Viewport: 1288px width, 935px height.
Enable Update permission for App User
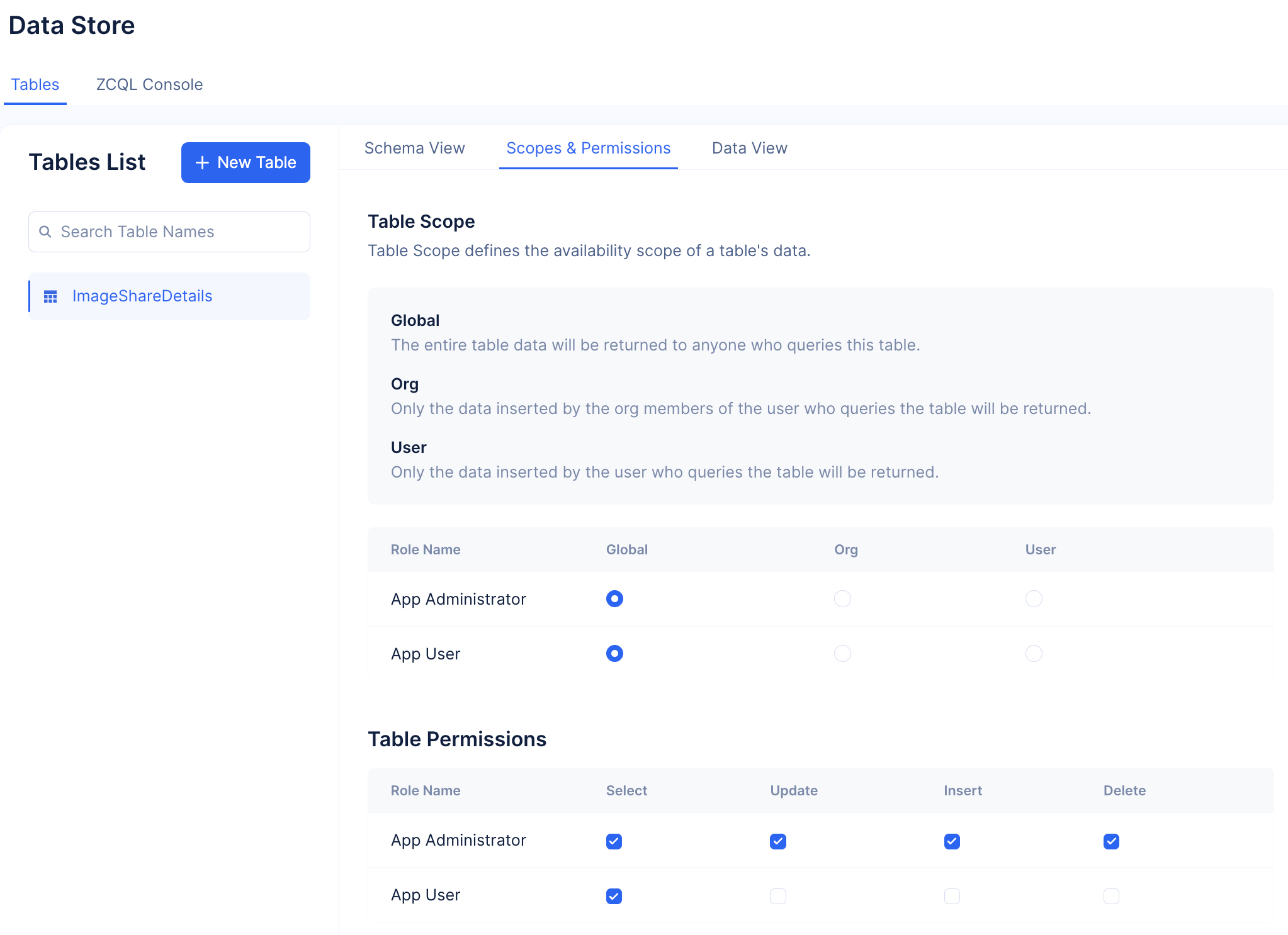tap(778, 896)
